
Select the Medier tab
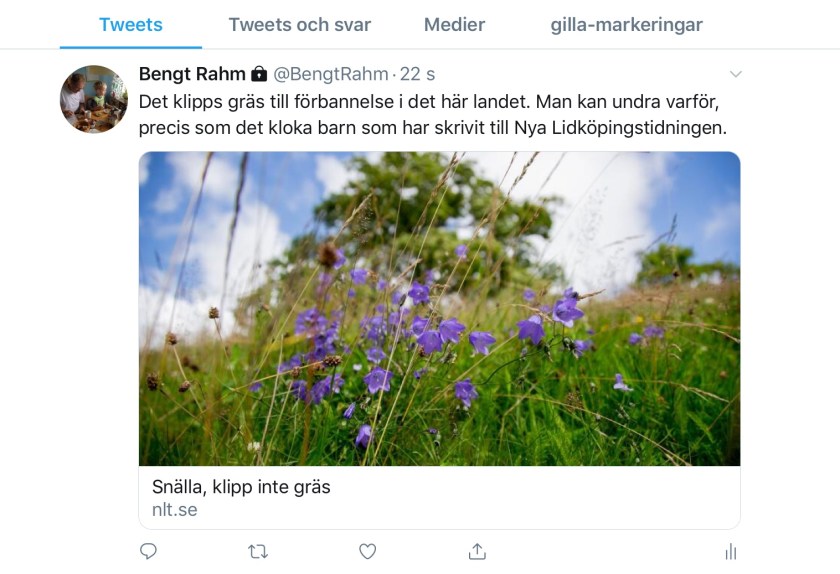pyautogui.click(x=454, y=25)
